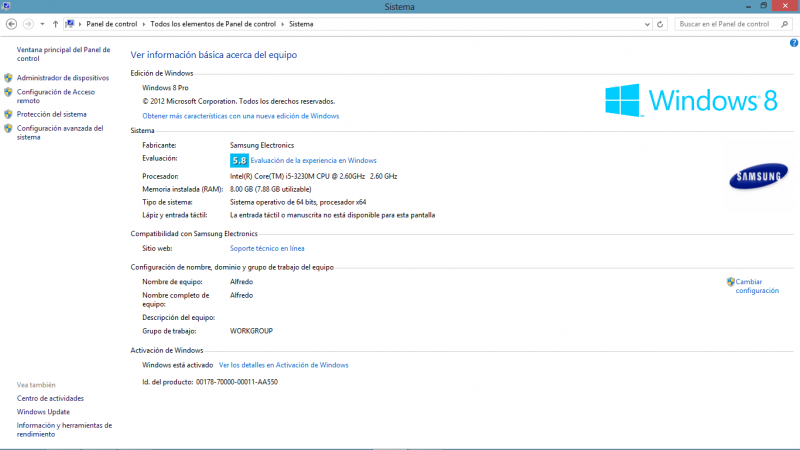The width and height of the screenshot is (800, 450).
Task: Expand chevron before 'Sistema' breadcrumb
Action: 282,24
